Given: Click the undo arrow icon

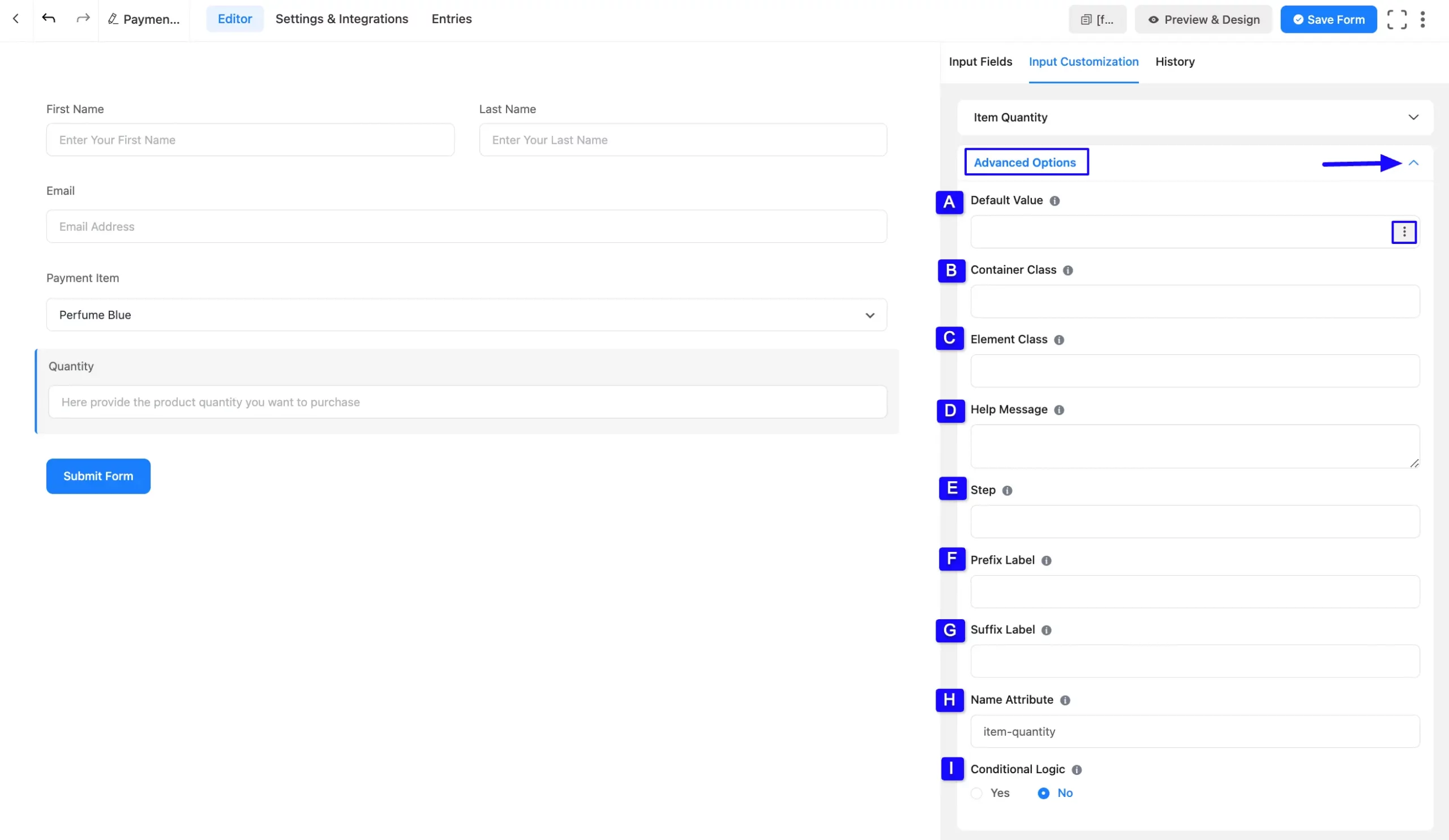Looking at the screenshot, I should (49, 19).
